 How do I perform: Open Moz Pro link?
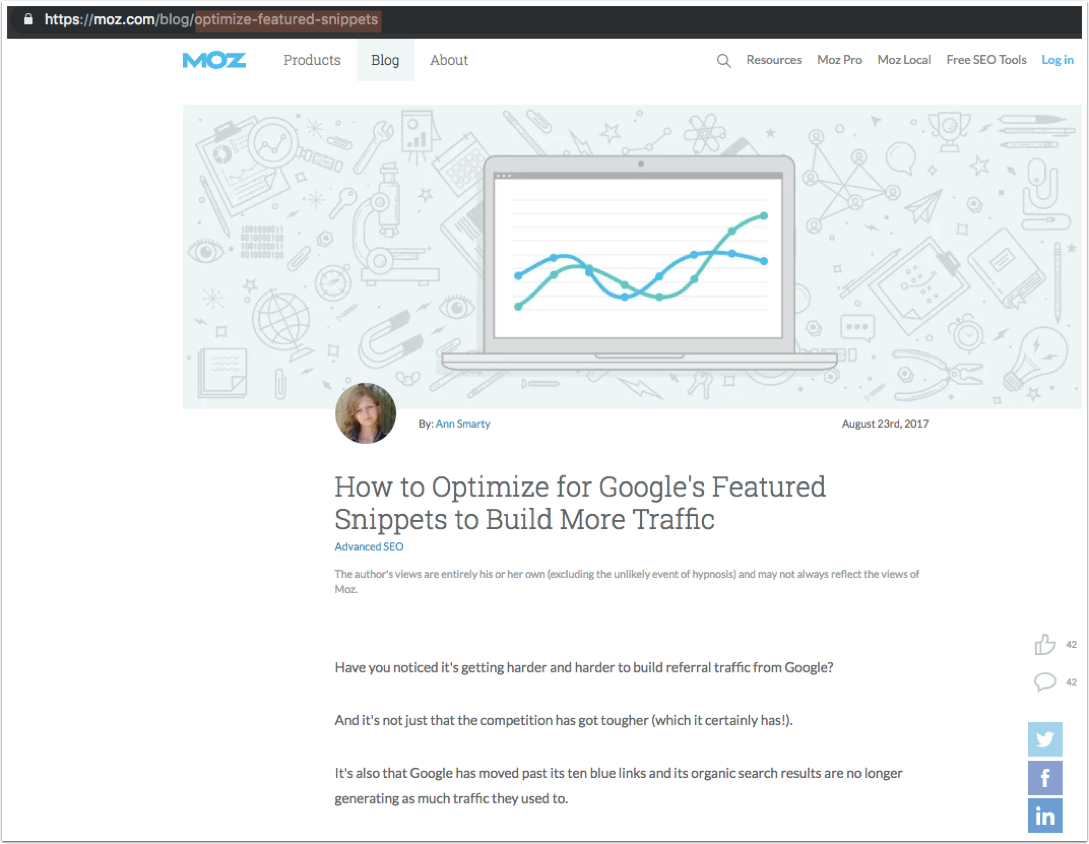click(839, 60)
